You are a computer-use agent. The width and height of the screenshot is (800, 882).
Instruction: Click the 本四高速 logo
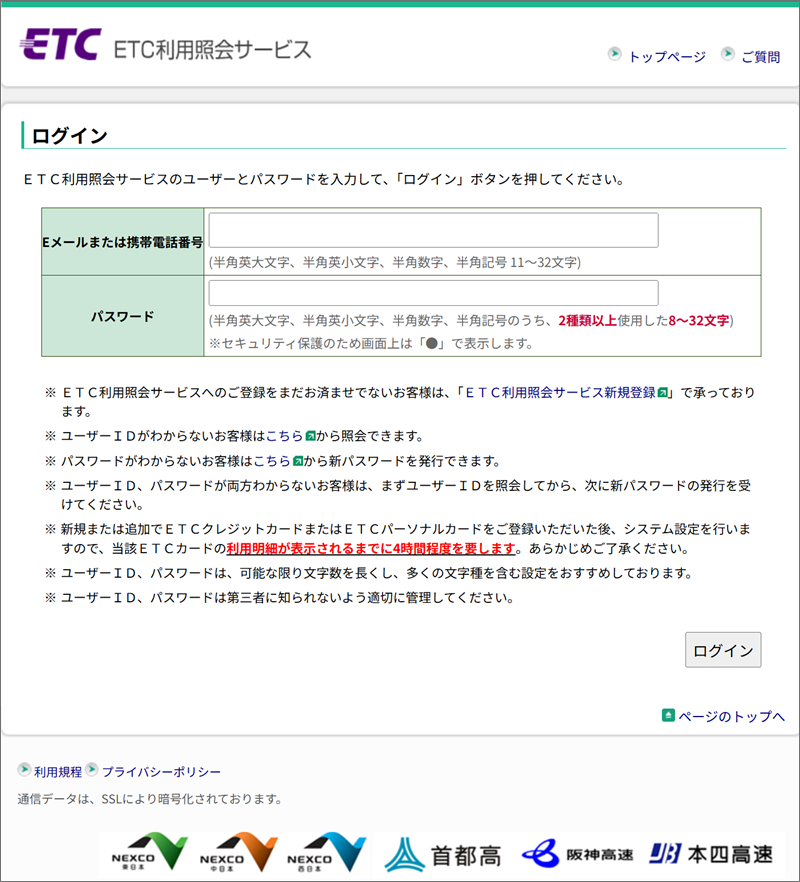(x=711, y=854)
